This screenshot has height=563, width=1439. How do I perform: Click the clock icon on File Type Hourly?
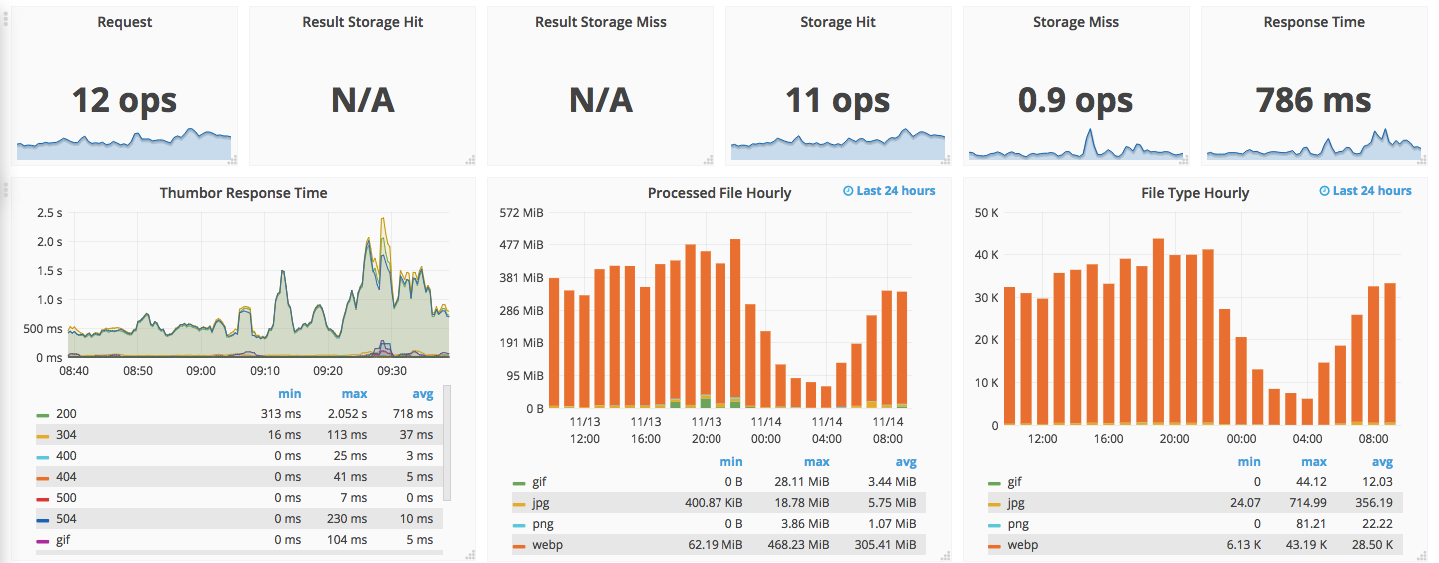click(x=1325, y=191)
